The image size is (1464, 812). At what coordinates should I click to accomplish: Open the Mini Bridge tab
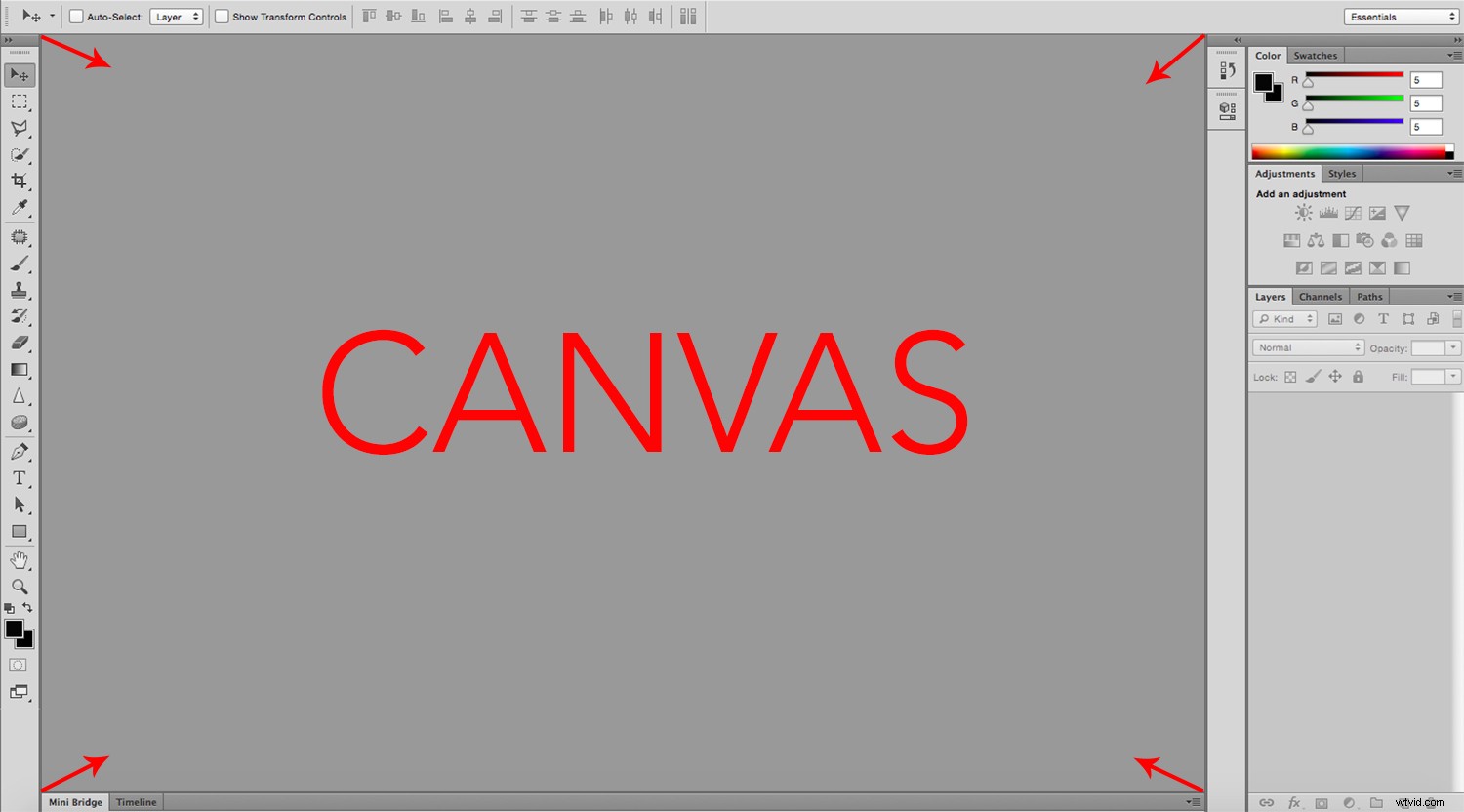75,802
